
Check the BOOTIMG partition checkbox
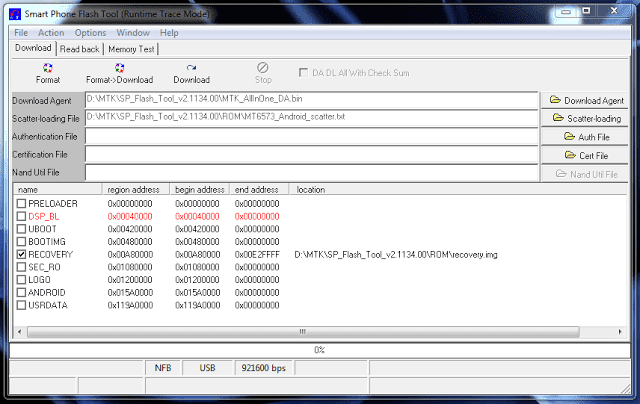[22, 242]
